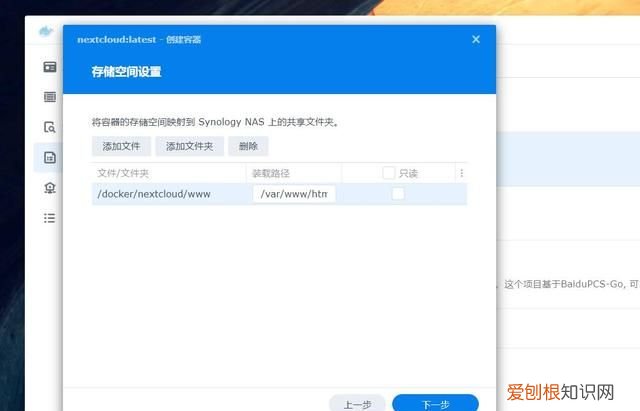Close the nextcloud create container dialog

click(x=476, y=40)
